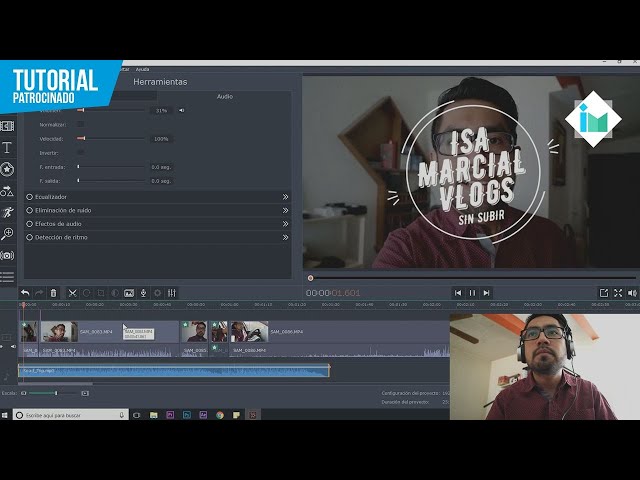Skip to next frame in player
The image size is (640, 480).
486,293
